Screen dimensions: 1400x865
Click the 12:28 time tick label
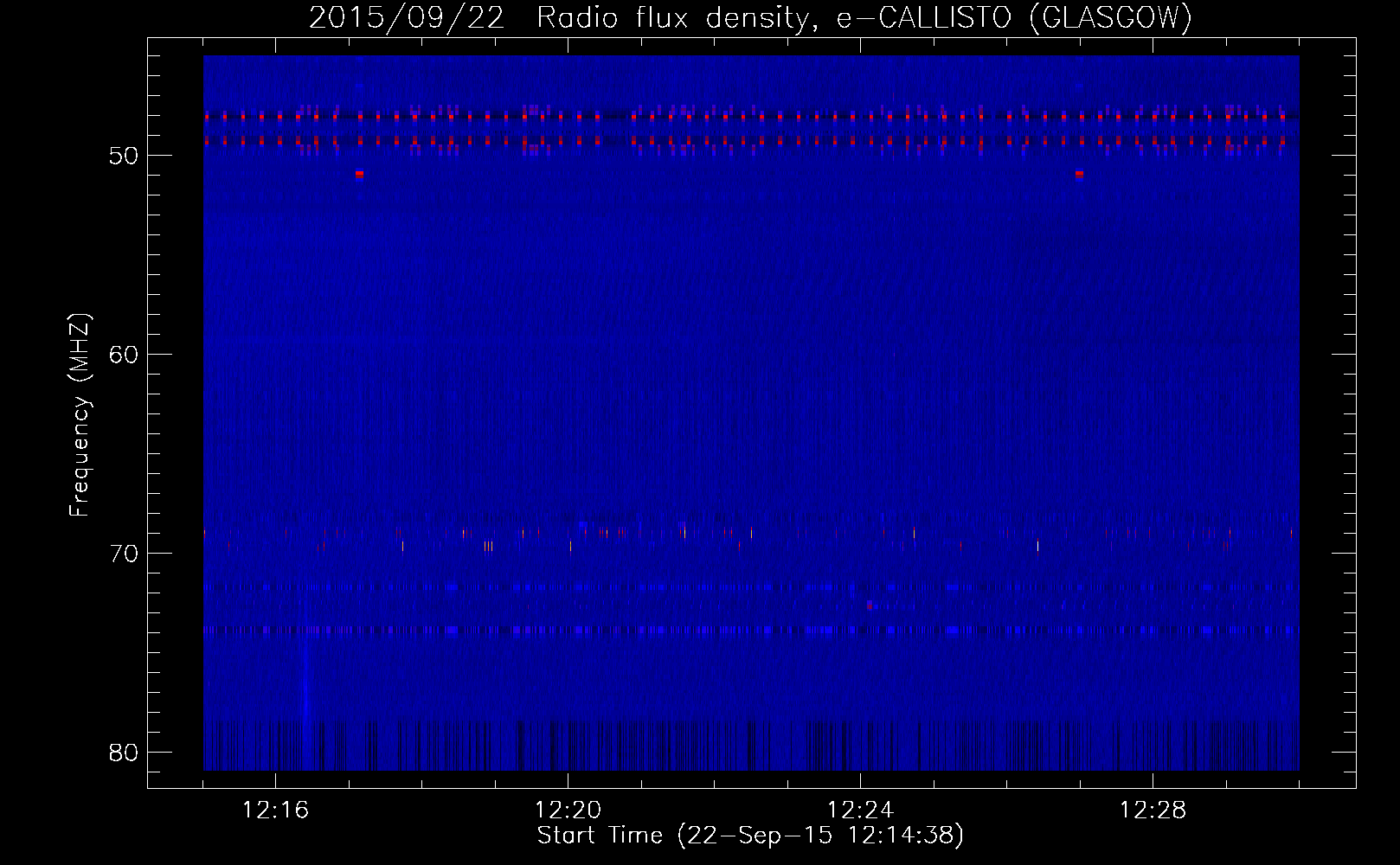(1153, 811)
